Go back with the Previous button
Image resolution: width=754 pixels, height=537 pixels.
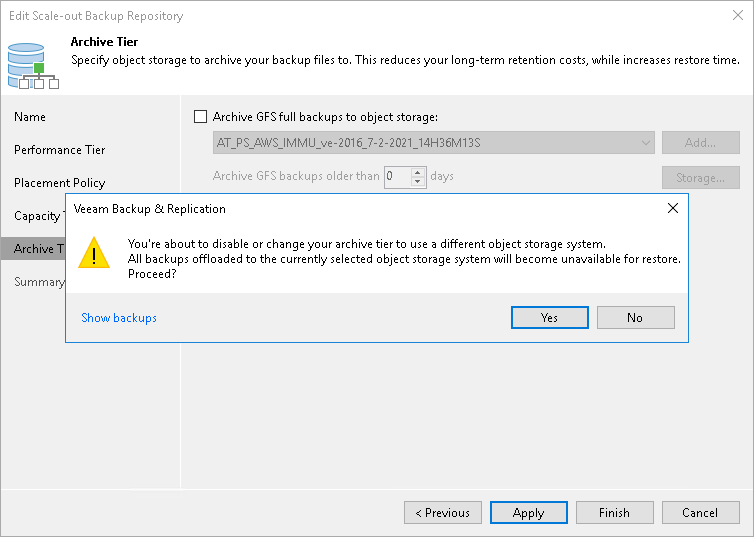tap(442, 513)
